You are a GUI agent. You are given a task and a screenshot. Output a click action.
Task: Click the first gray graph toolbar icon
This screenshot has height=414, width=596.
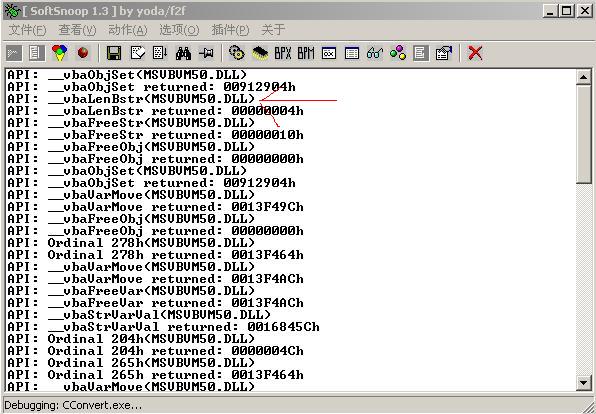click(x=14, y=53)
